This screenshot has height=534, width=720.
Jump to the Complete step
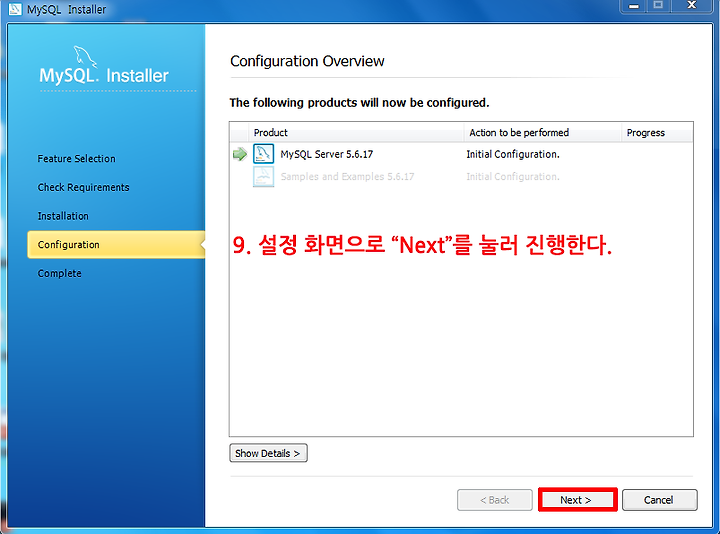(59, 273)
